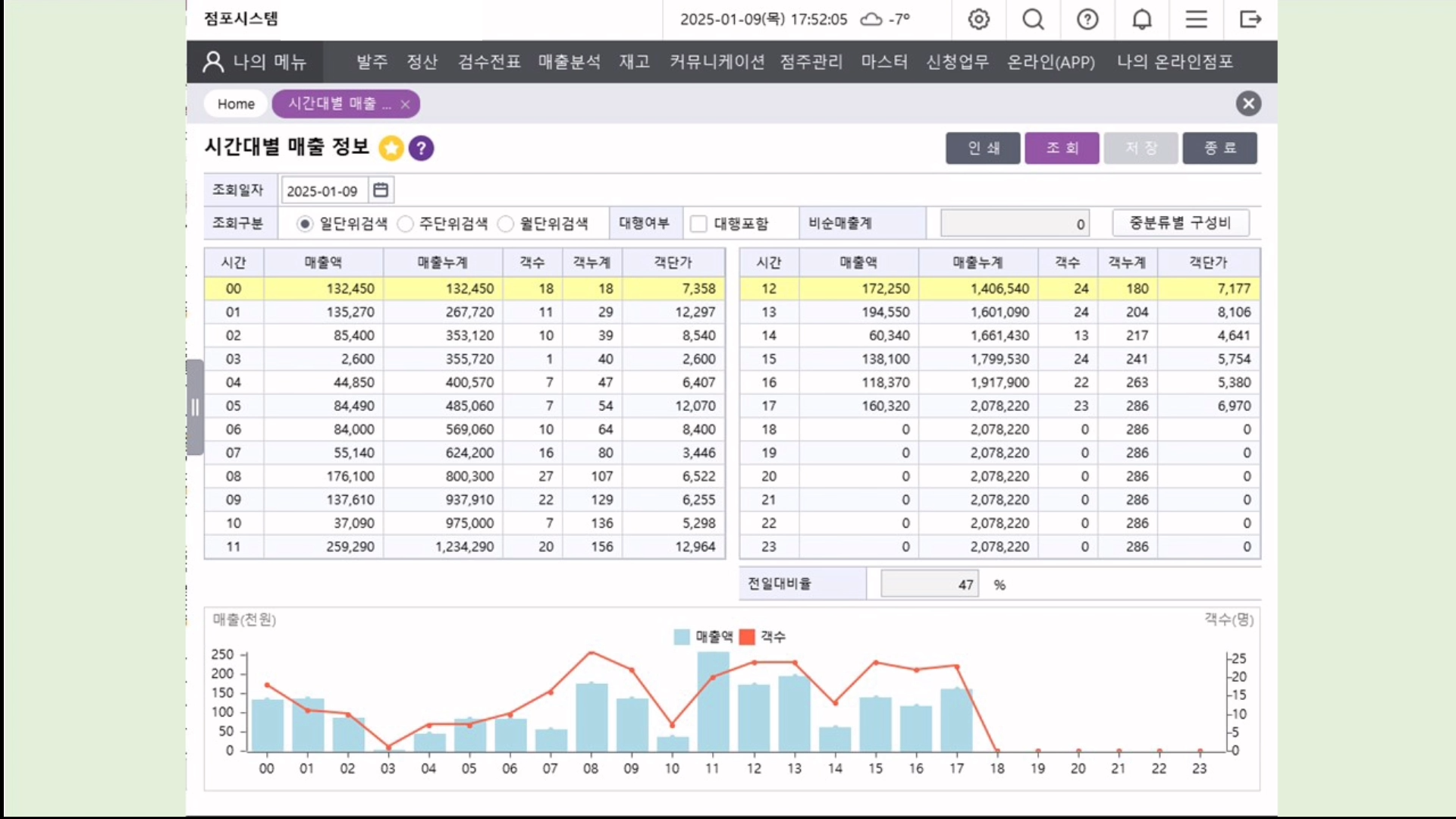Click the 조회 search button
The width and height of the screenshot is (1456, 819).
pos(1062,148)
